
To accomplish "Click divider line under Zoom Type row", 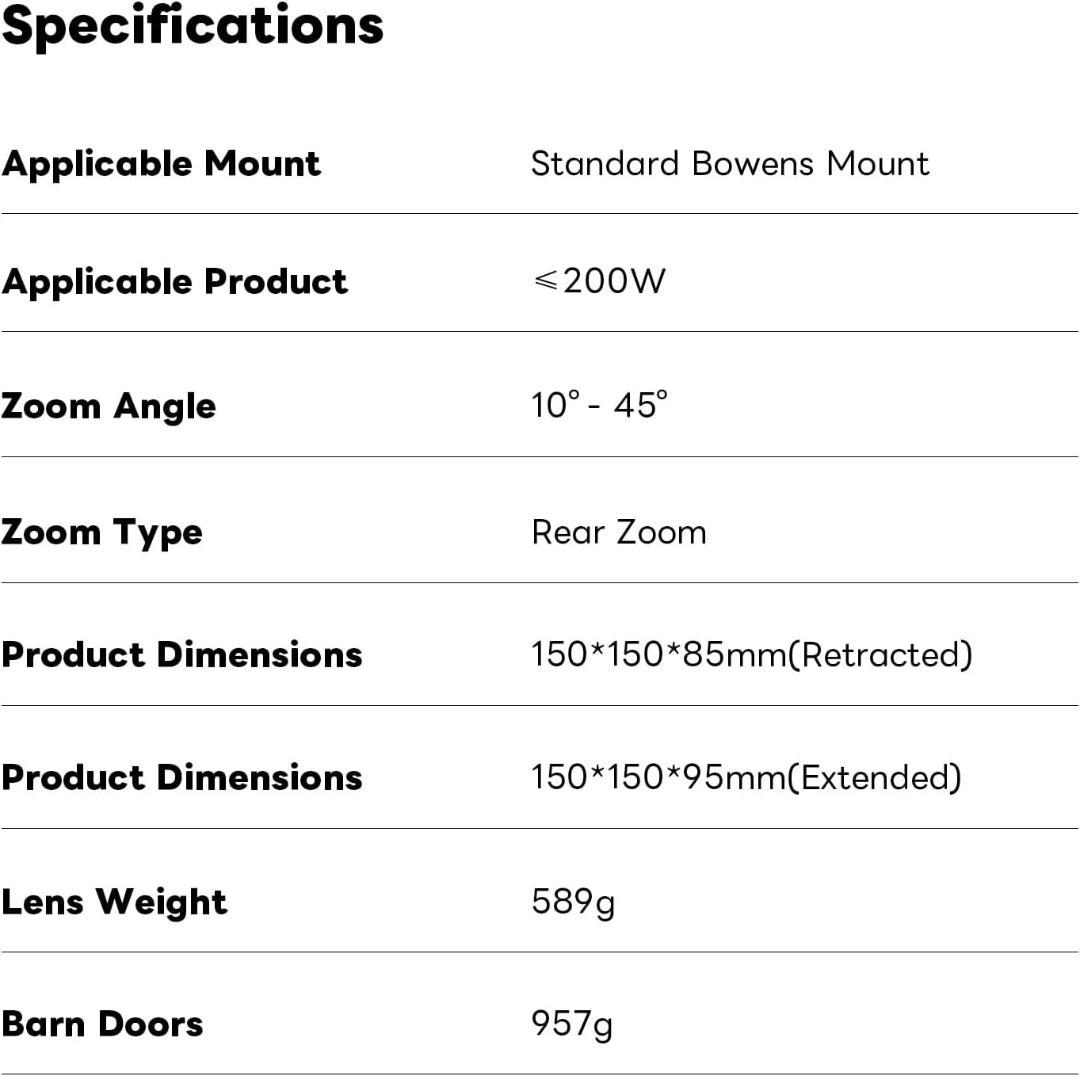I will [x=540, y=582].
